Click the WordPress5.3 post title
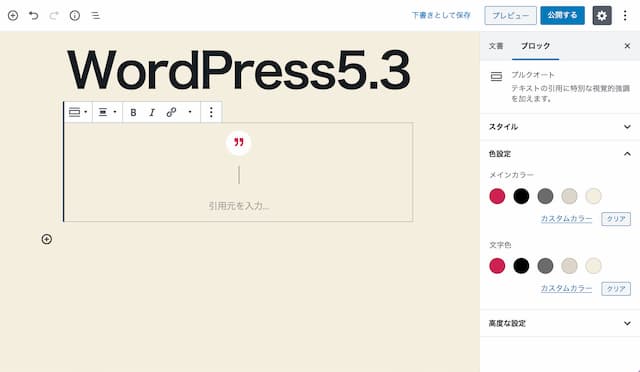Image resolution: width=640 pixels, height=372 pixels. click(x=238, y=70)
